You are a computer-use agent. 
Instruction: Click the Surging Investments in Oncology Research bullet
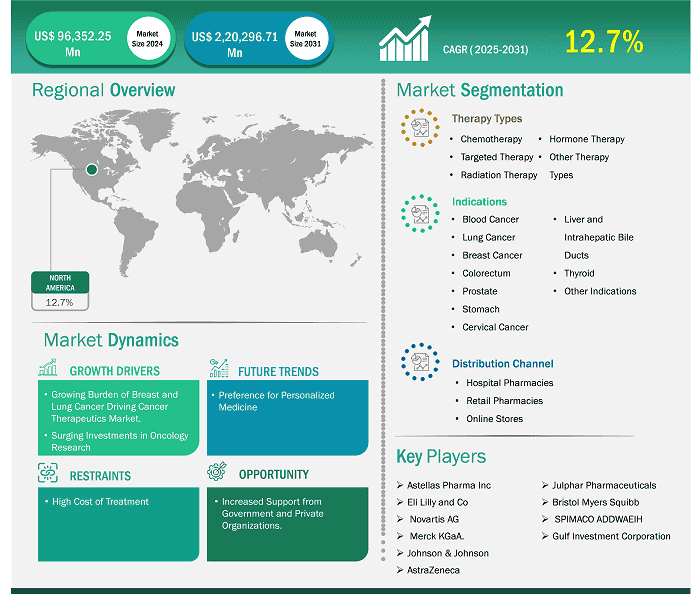point(119,441)
